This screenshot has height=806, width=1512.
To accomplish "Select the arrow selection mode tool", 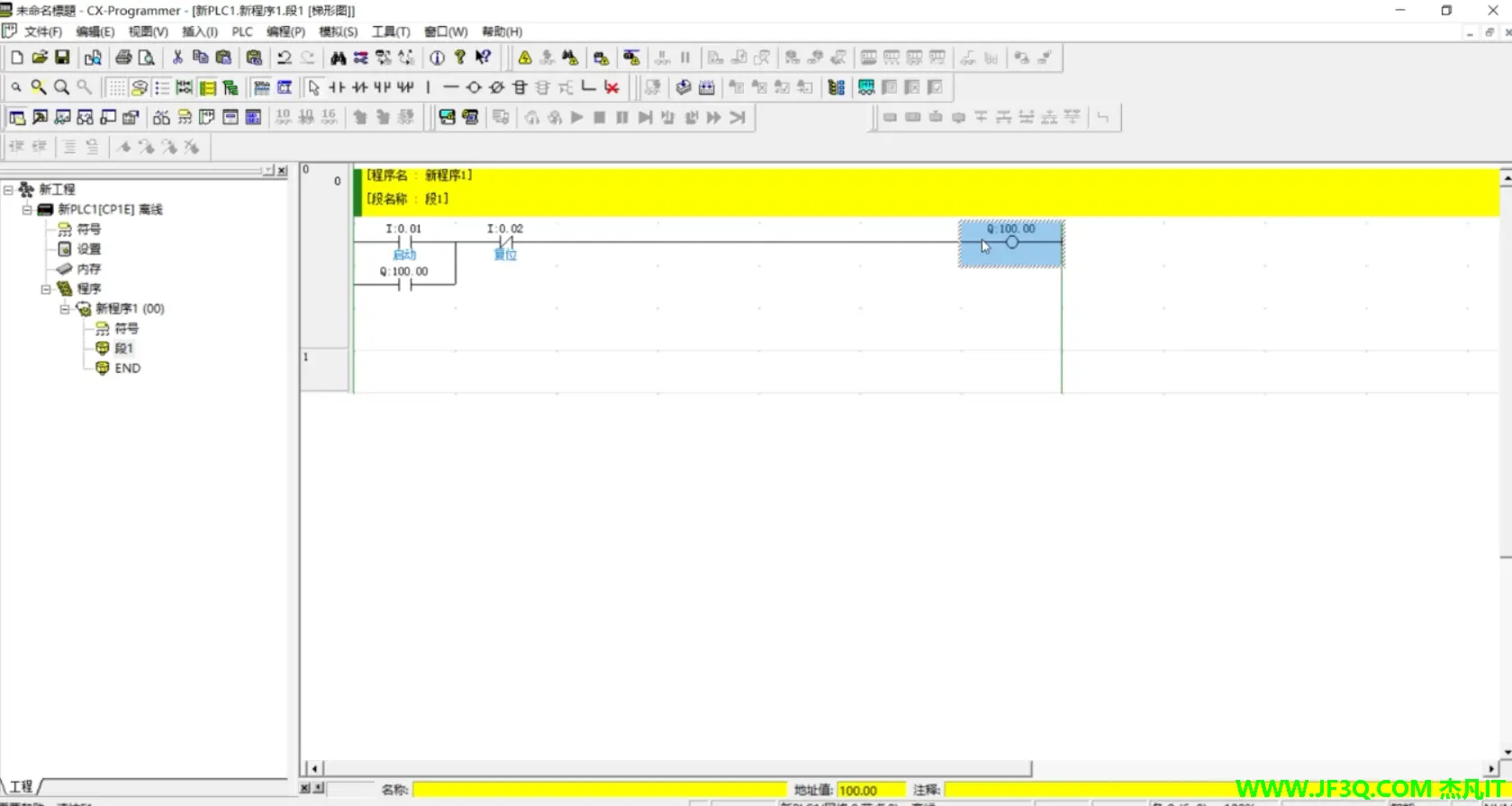I will [x=313, y=87].
